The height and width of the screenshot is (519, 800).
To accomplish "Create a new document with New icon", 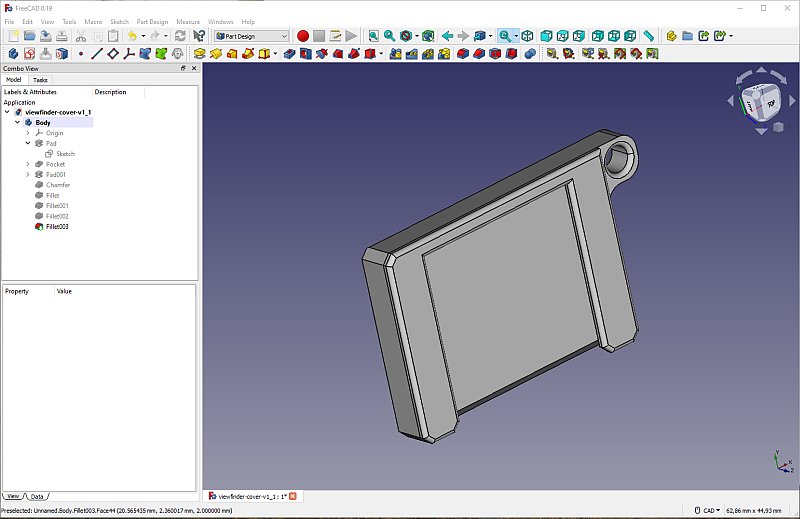I will click(14, 36).
